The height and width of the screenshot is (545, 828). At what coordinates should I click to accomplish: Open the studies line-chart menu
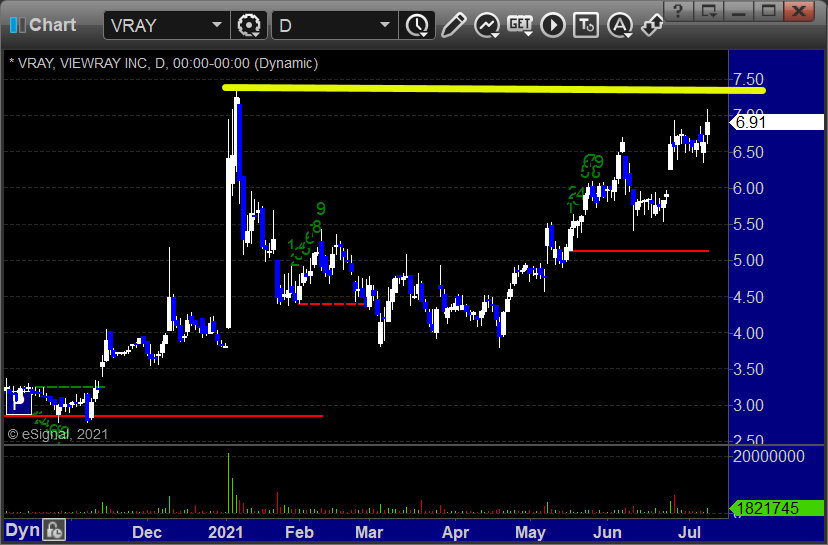point(486,25)
